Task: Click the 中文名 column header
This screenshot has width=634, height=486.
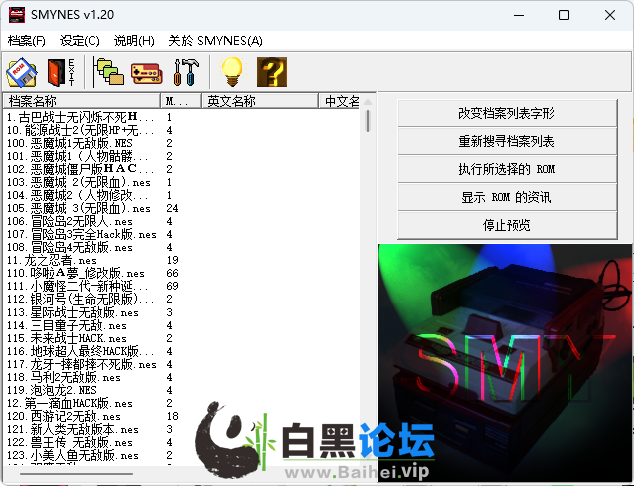Action: click(x=339, y=101)
